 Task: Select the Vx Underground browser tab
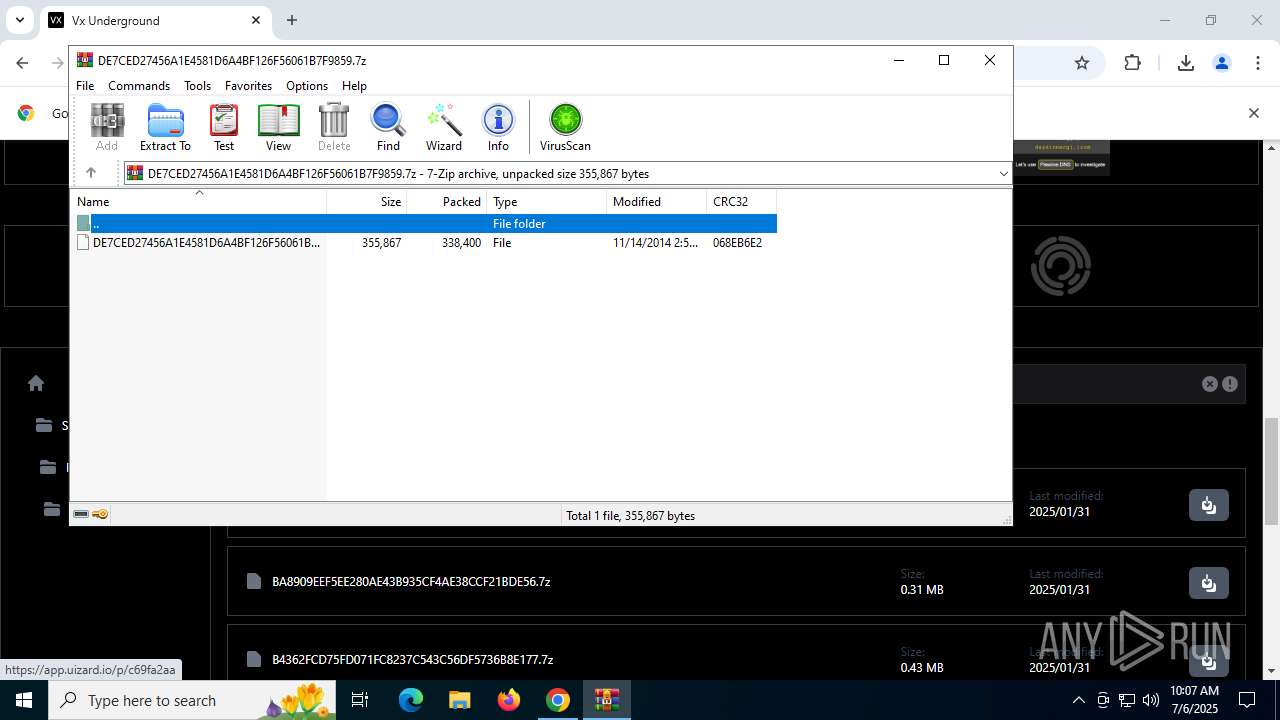(x=155, y=20)
